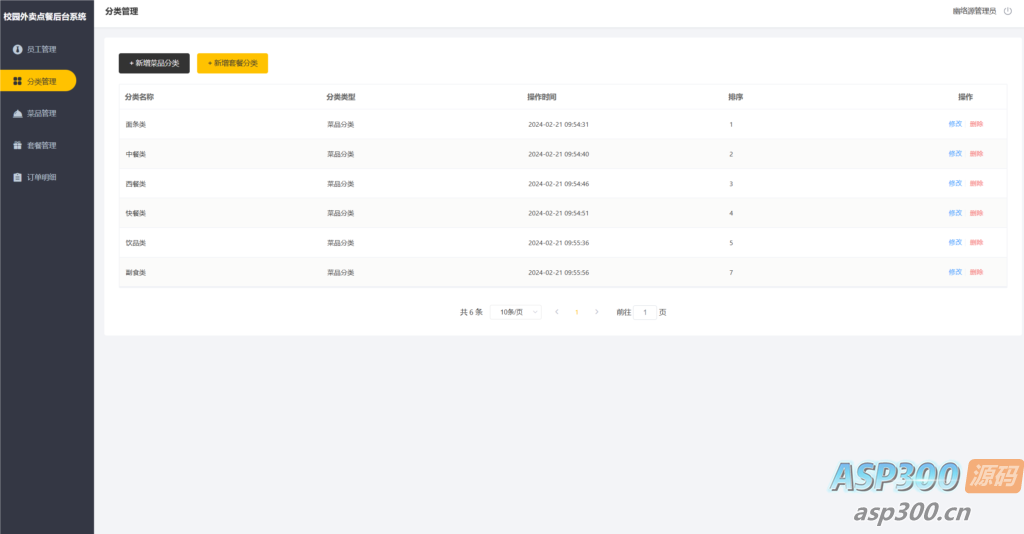This screenshot has height=534, width=1024.
Task: Click the 前往 page number input field
Action: click(645, 312)
